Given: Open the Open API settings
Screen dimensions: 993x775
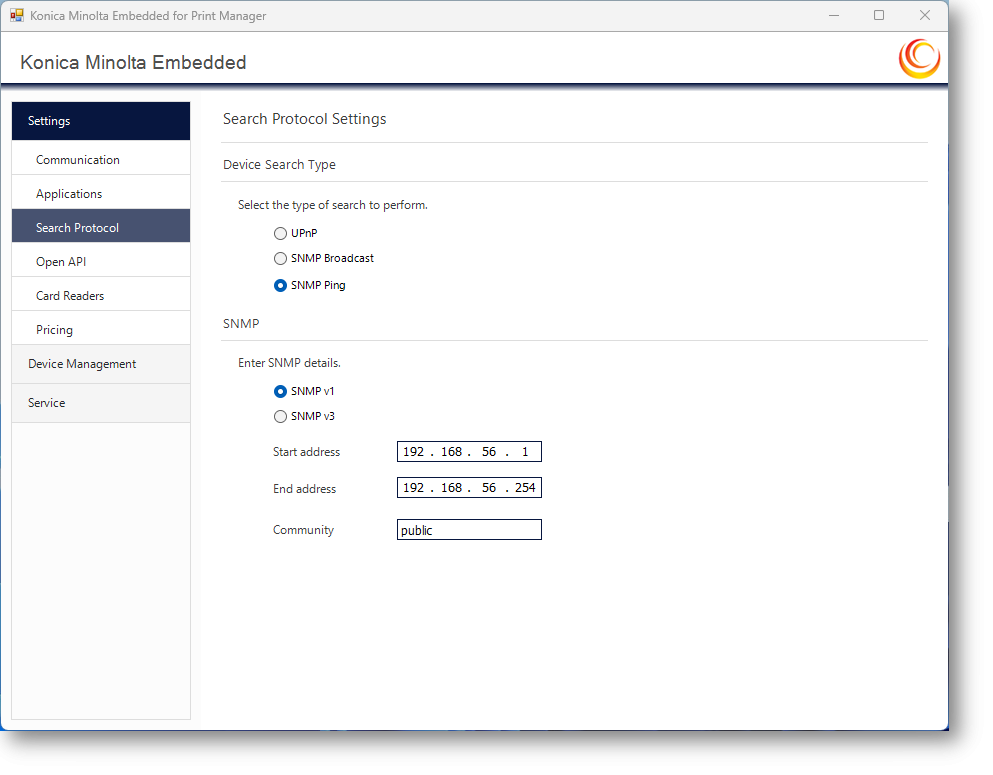Looking at the screenshot, I should point(101,261).
